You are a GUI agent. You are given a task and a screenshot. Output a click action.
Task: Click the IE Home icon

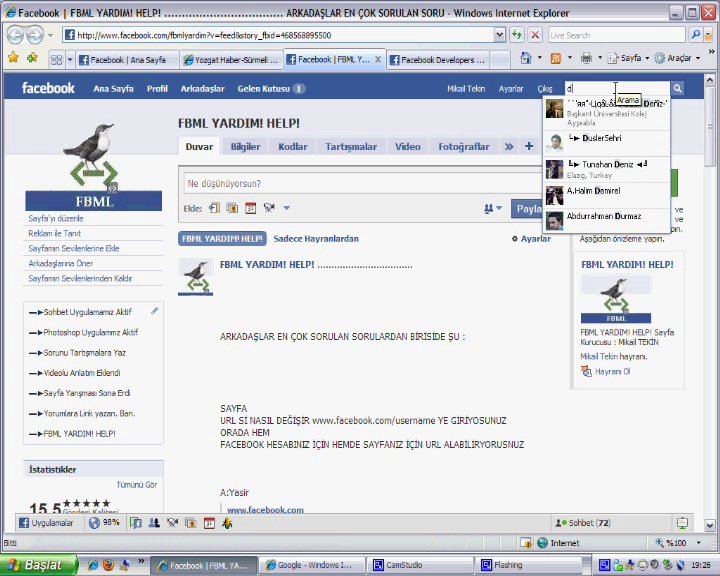pyautogui.click(x=526, y=58)
